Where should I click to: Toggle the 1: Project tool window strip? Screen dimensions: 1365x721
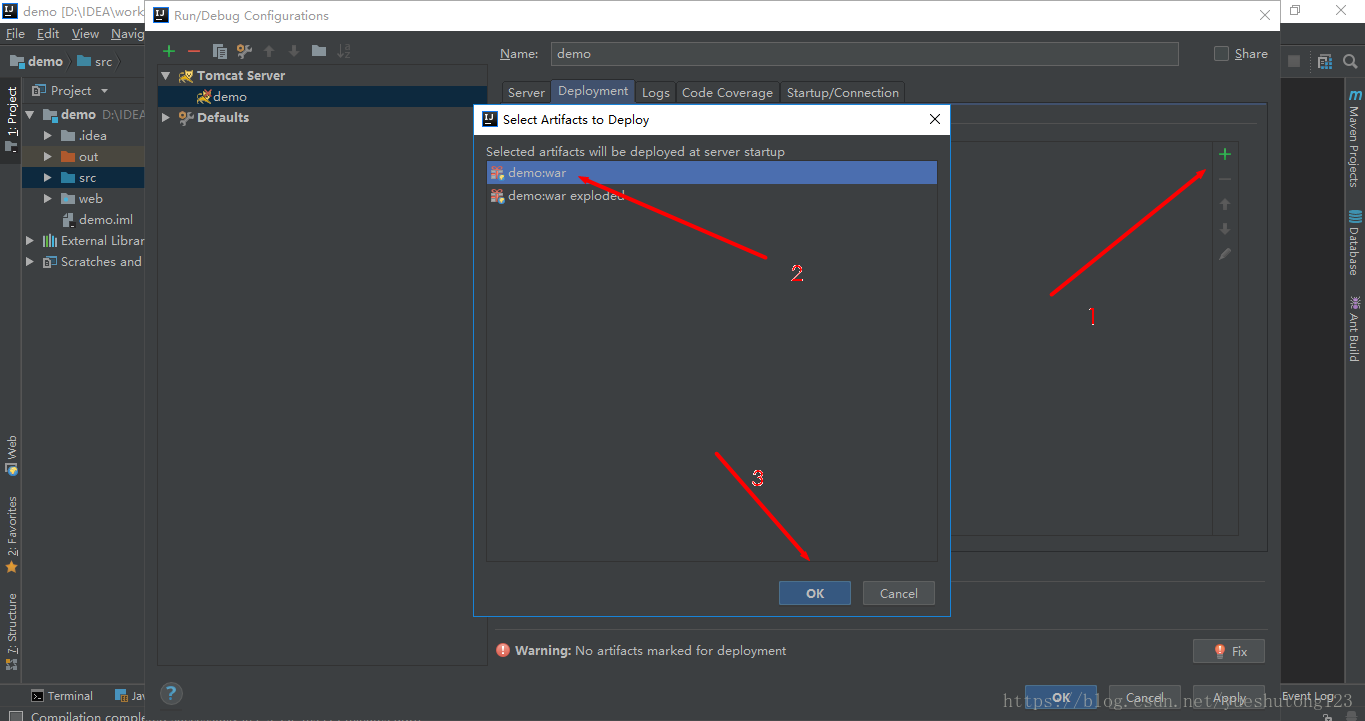[12, 119]
